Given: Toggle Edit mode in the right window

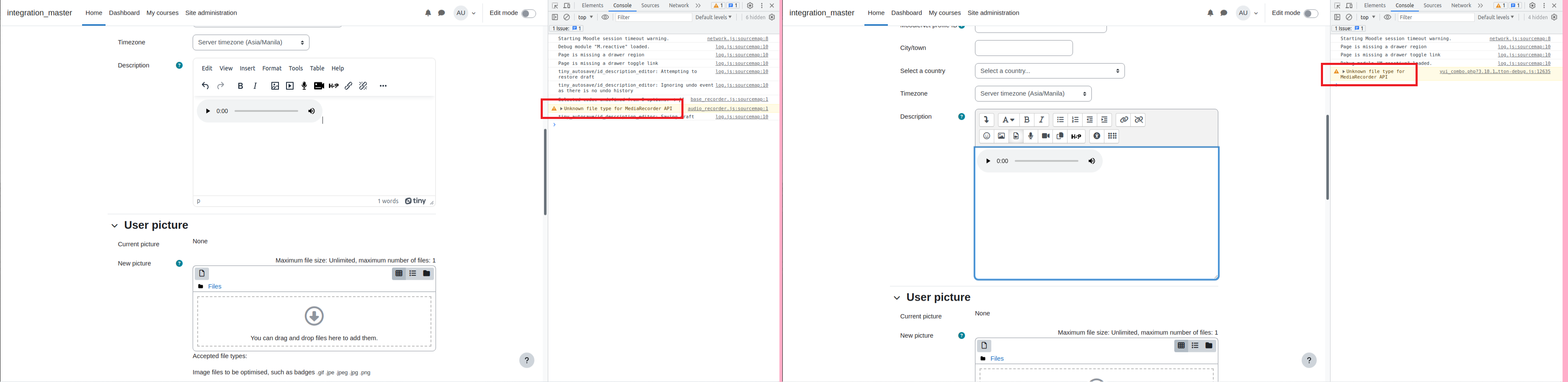Looking at the screenshot, I should click(x=1310, y=13).
